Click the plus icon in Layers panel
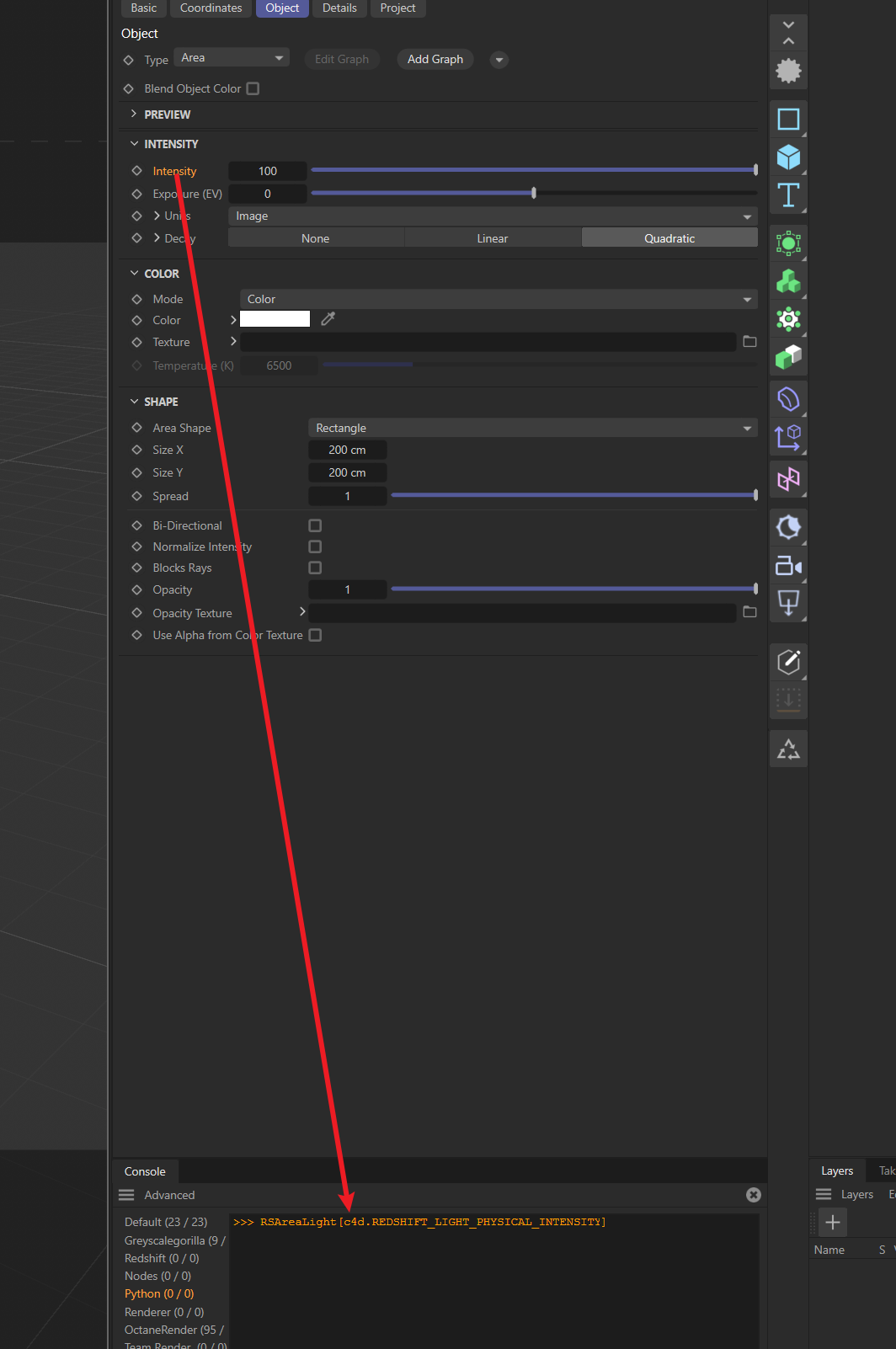The width and height of the screenshot is (896, 1349). click(833, 1222)
